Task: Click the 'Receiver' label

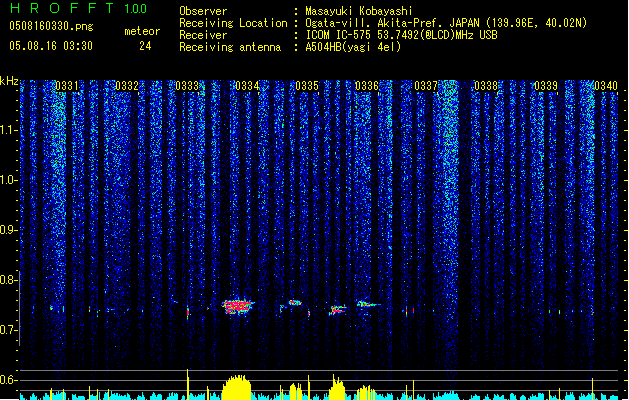Action: [x=203, y=35]
